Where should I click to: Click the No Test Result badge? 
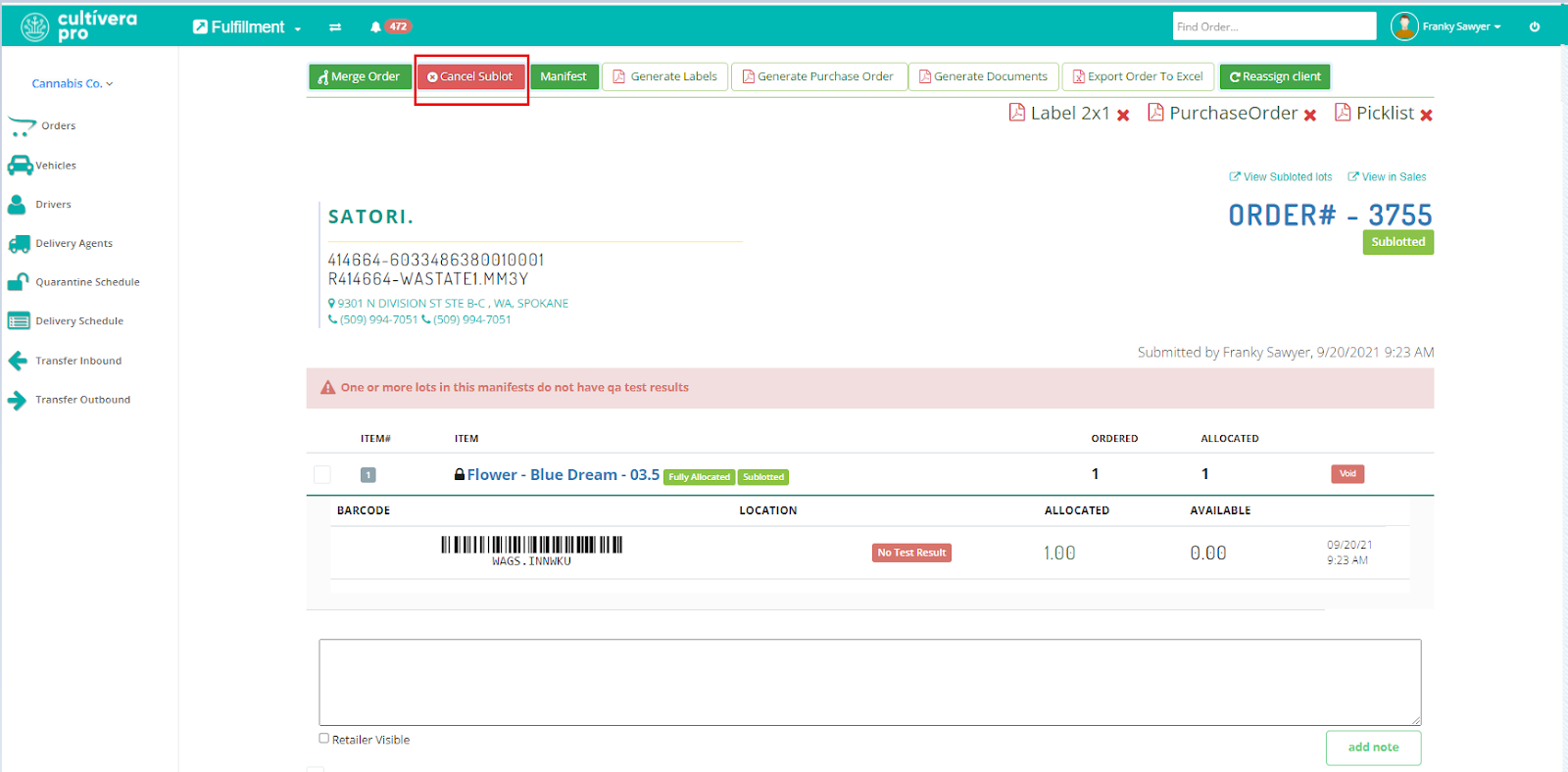(x=911, y=553)
